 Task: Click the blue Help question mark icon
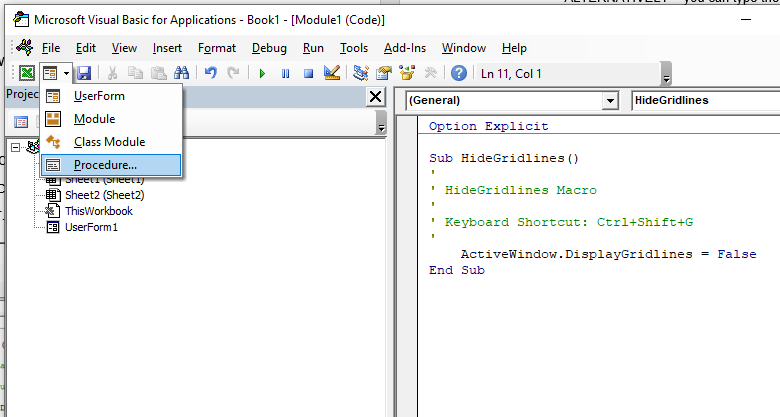(459, 73)
